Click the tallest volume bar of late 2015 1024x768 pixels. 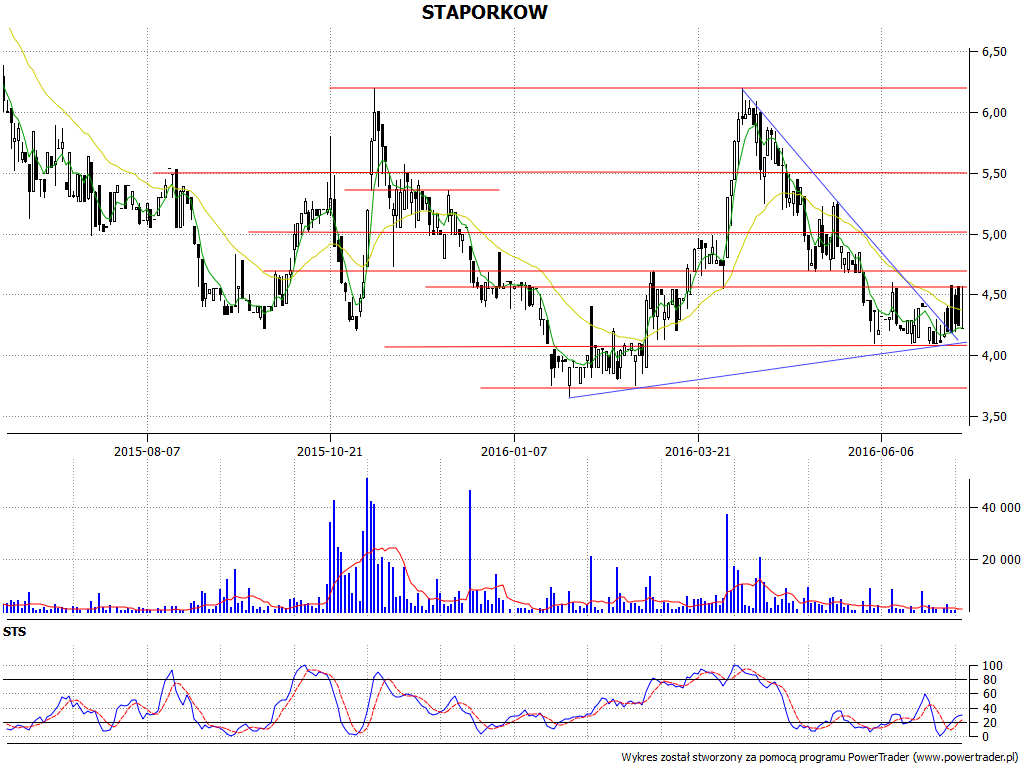click(x=367, y=545)
